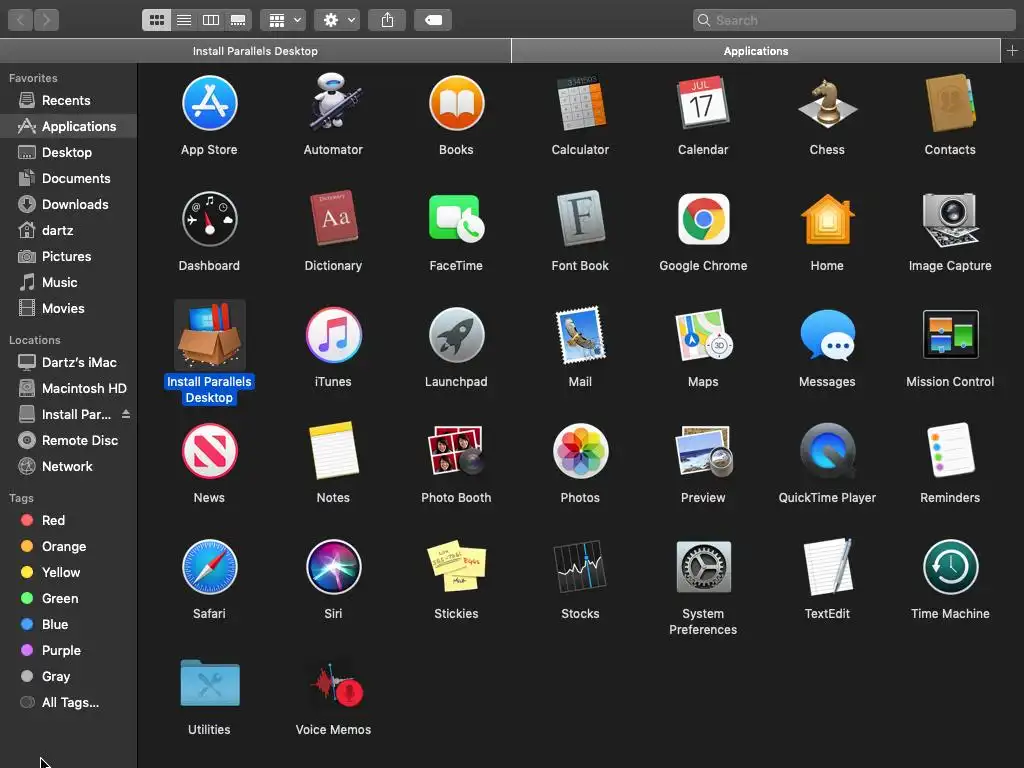Select the Voice Memos icon

(336, 684)
